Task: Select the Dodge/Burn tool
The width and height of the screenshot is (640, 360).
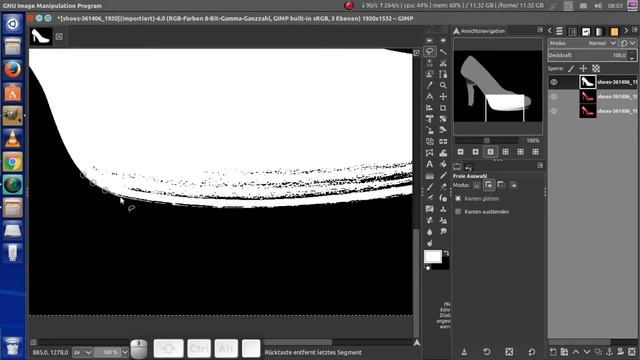Action: pyautogui.click(x=429, y=243)
